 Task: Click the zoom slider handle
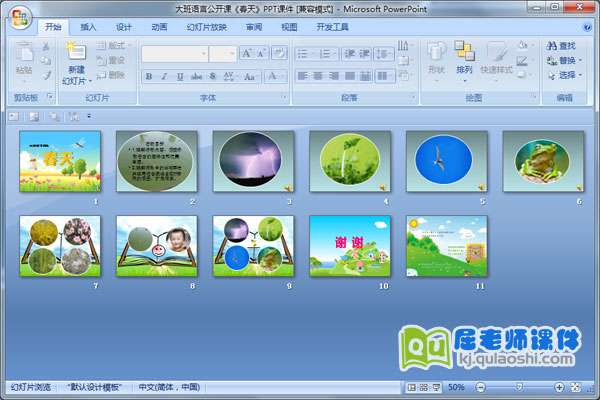click(x=518, y=387)
